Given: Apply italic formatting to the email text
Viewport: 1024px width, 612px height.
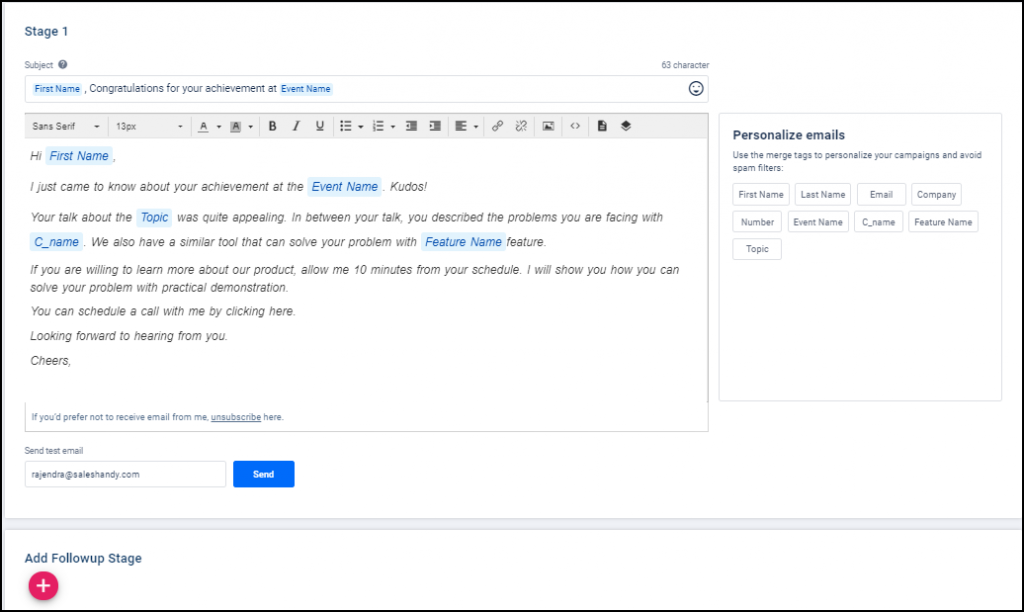Looking at the screenshot, I should [x=295, y=126].
